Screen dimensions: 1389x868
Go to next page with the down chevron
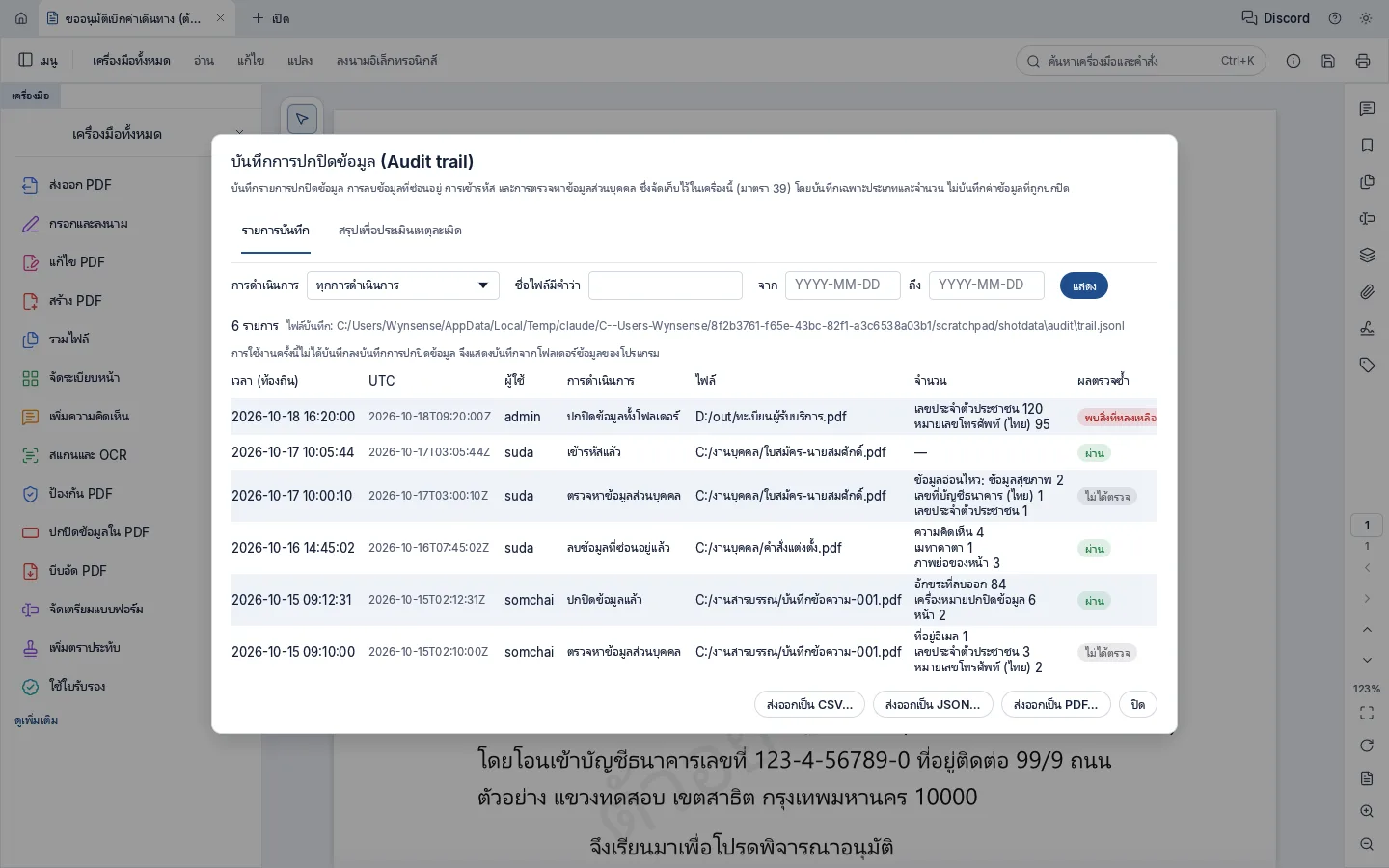pyautogui.click(x=1367, y=661)
